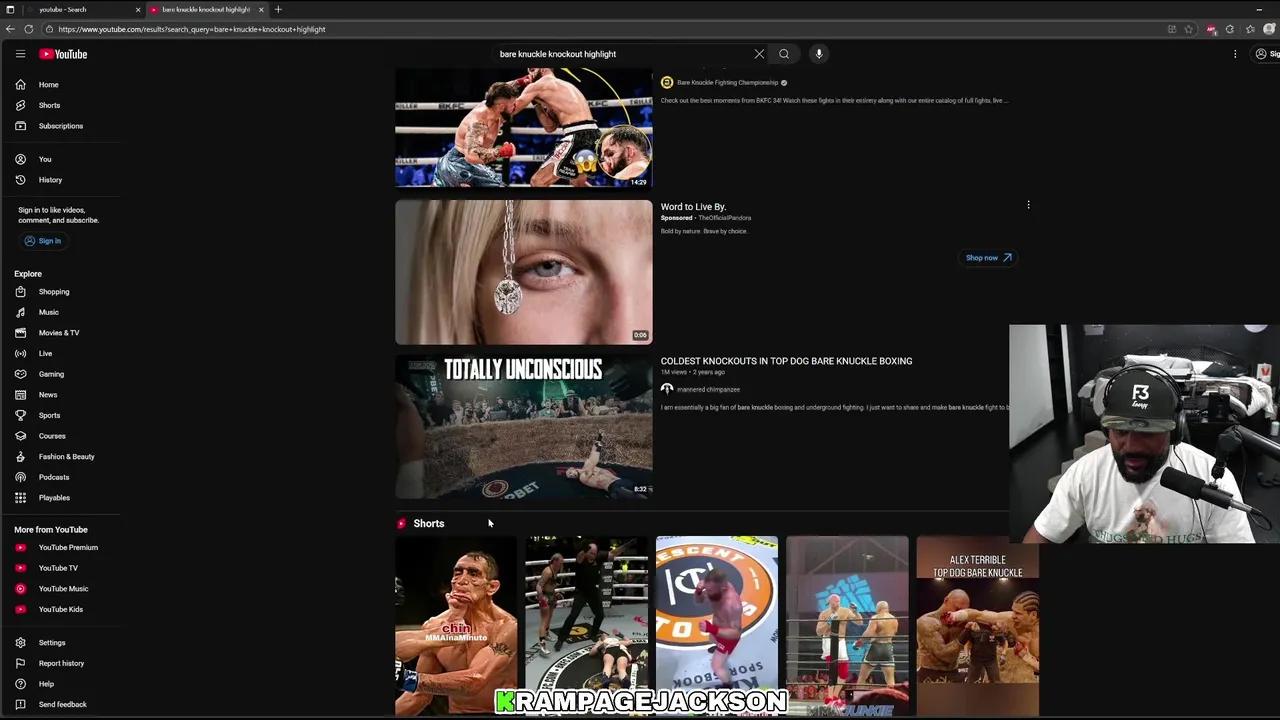Open the COLDEST KNOCKOUTS video title
The image size is (1280, 720).
point(786,361)
